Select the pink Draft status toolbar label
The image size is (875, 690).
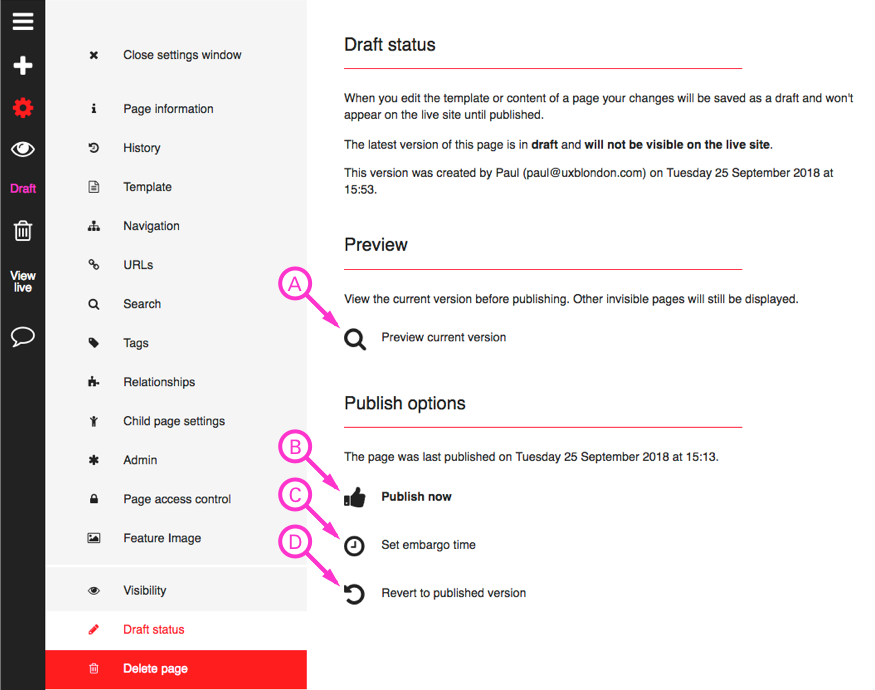[22, 189]
